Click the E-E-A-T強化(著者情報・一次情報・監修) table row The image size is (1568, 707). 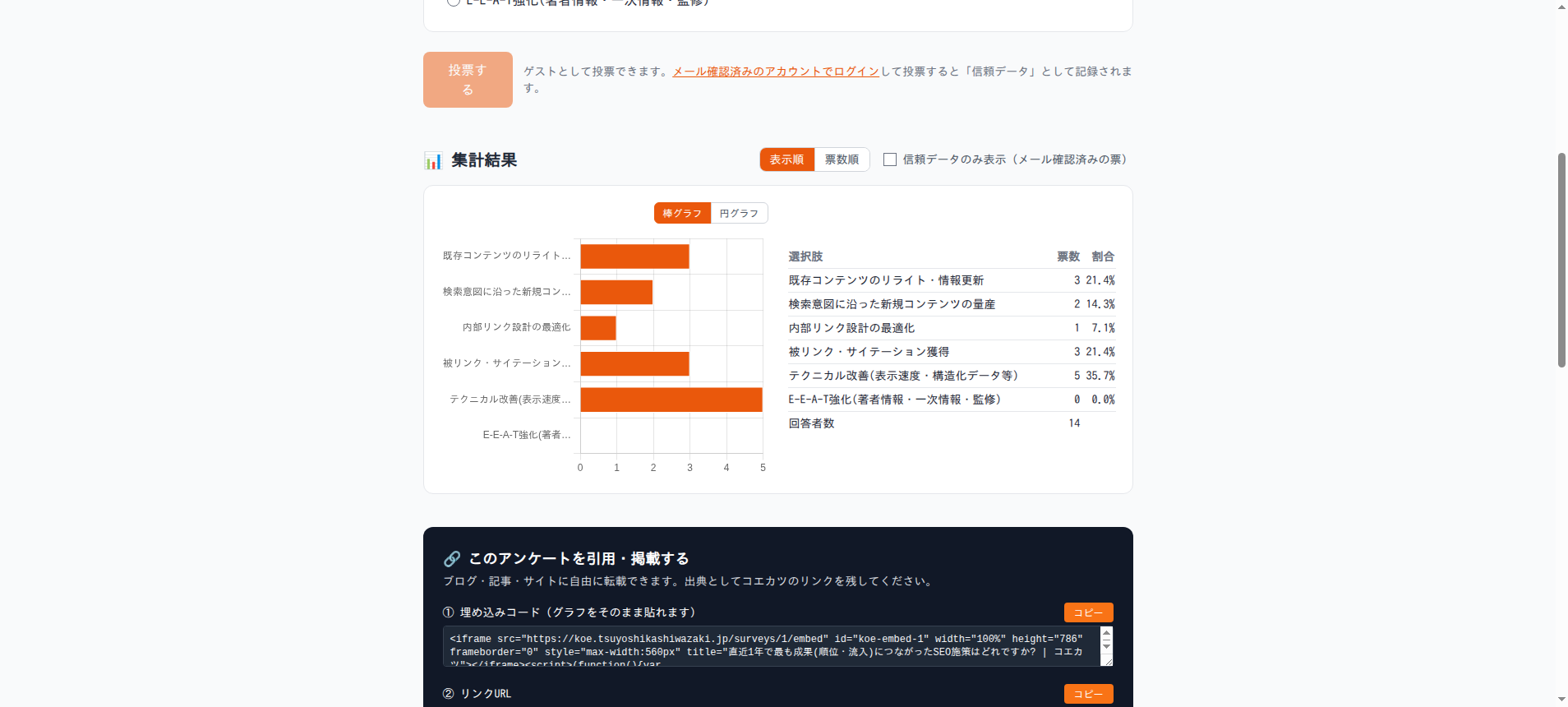952,400
